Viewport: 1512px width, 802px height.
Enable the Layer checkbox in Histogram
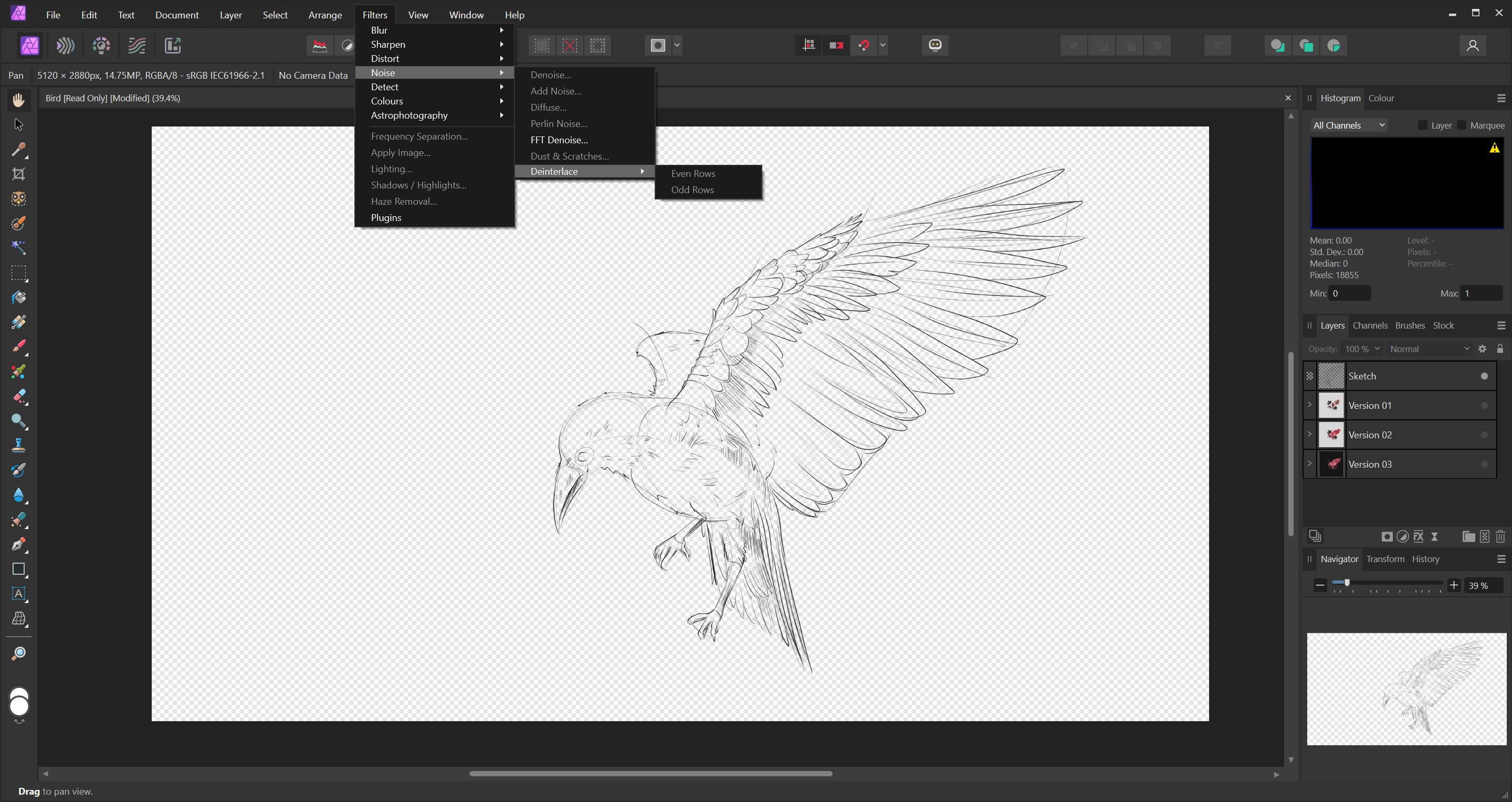[1422, 125]
